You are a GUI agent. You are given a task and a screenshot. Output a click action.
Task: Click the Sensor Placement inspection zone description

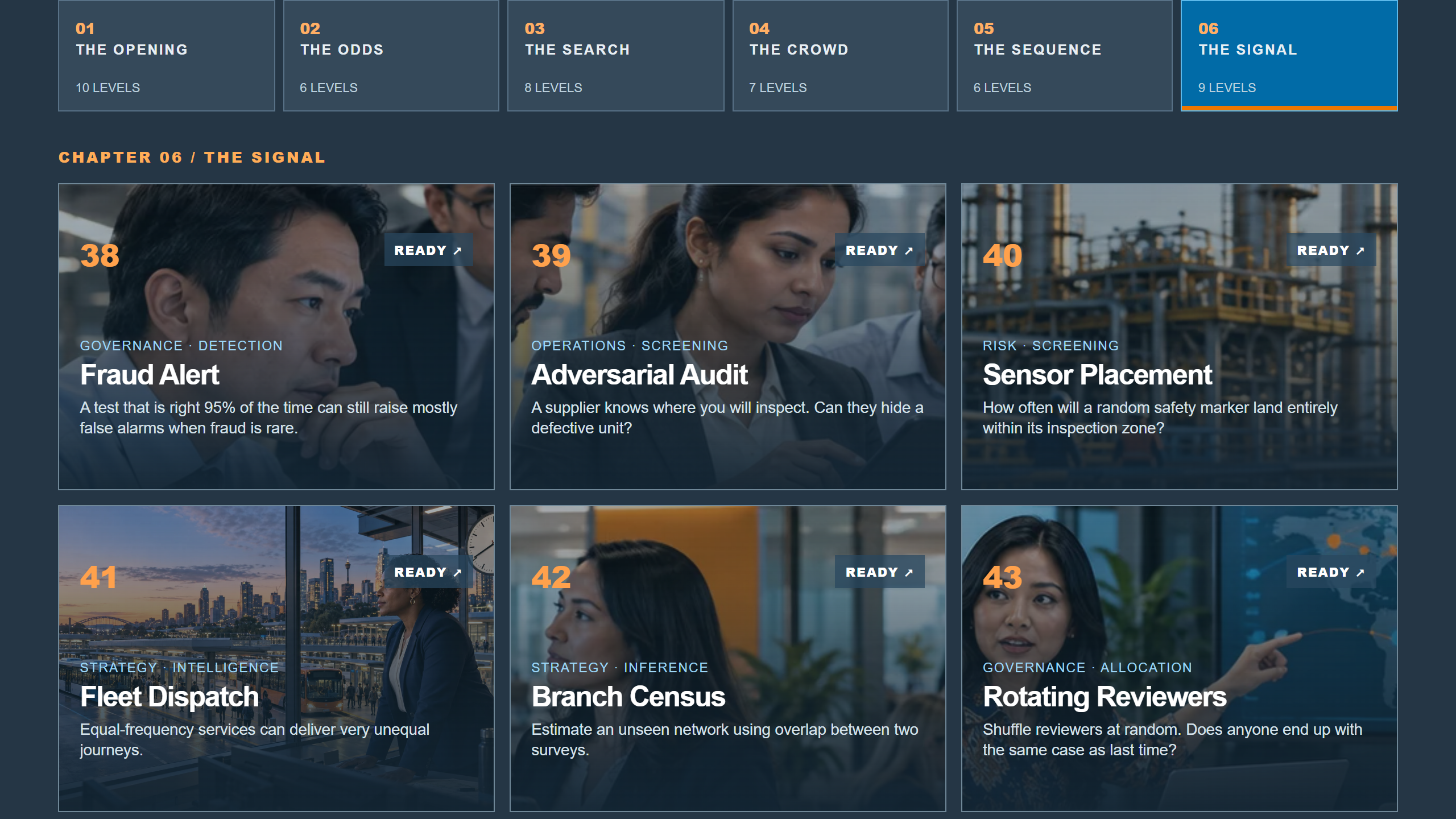click(1160, 418)
